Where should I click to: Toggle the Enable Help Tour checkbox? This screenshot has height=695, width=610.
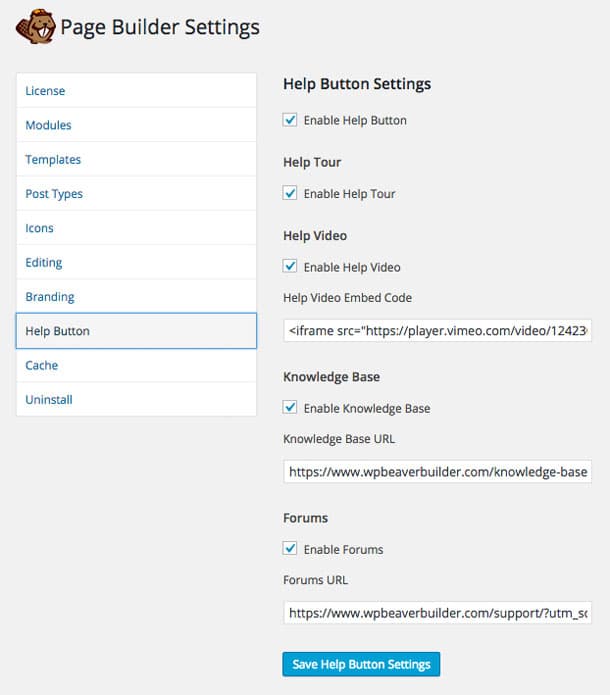(x=290, y=193)
